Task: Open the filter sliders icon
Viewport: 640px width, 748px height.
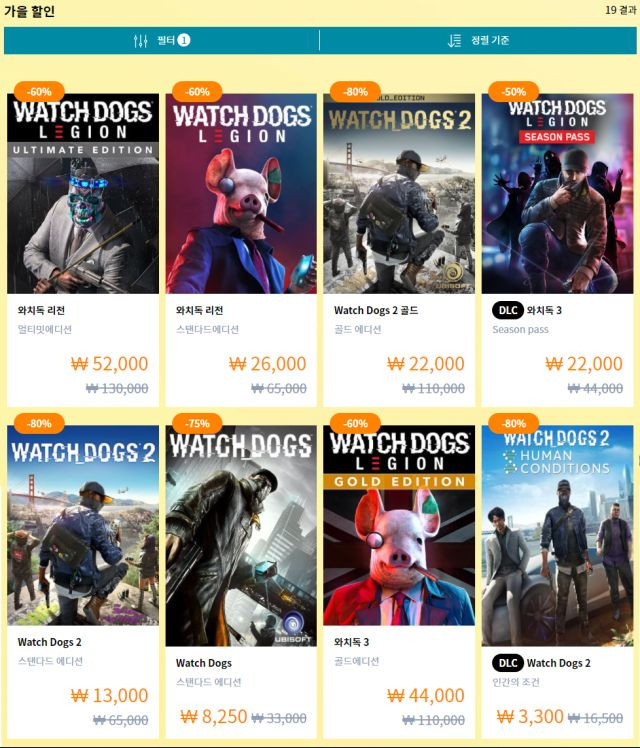Action: coord(140,41)
